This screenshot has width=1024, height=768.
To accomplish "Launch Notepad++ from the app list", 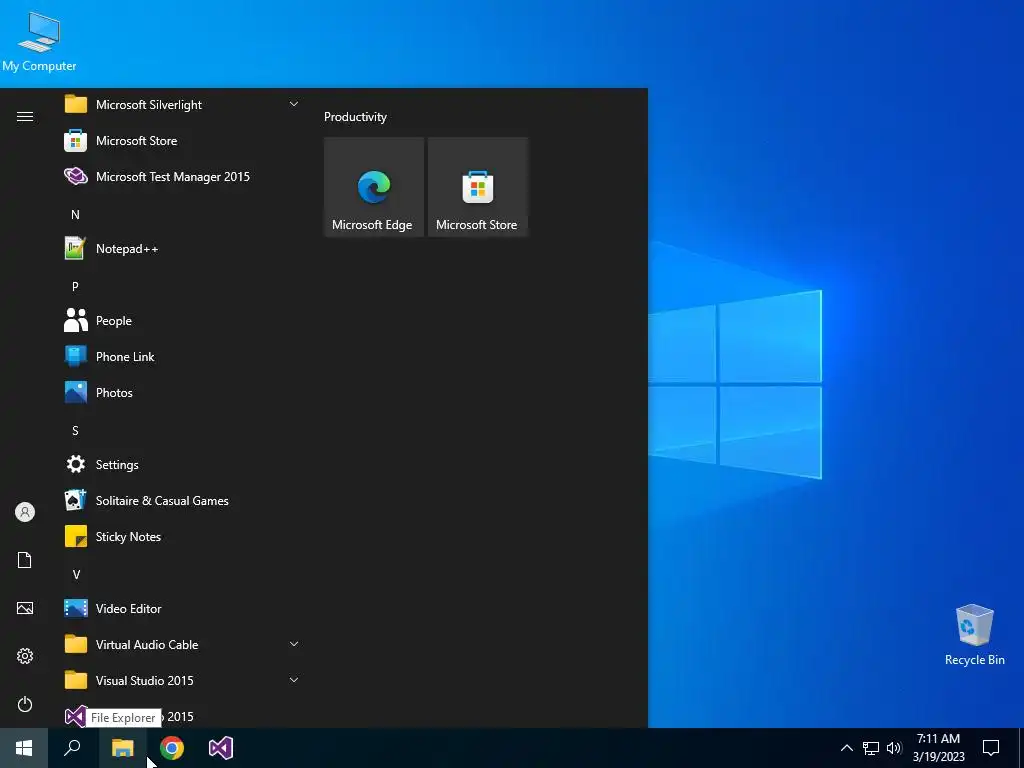I will click(x=182, y=249).
